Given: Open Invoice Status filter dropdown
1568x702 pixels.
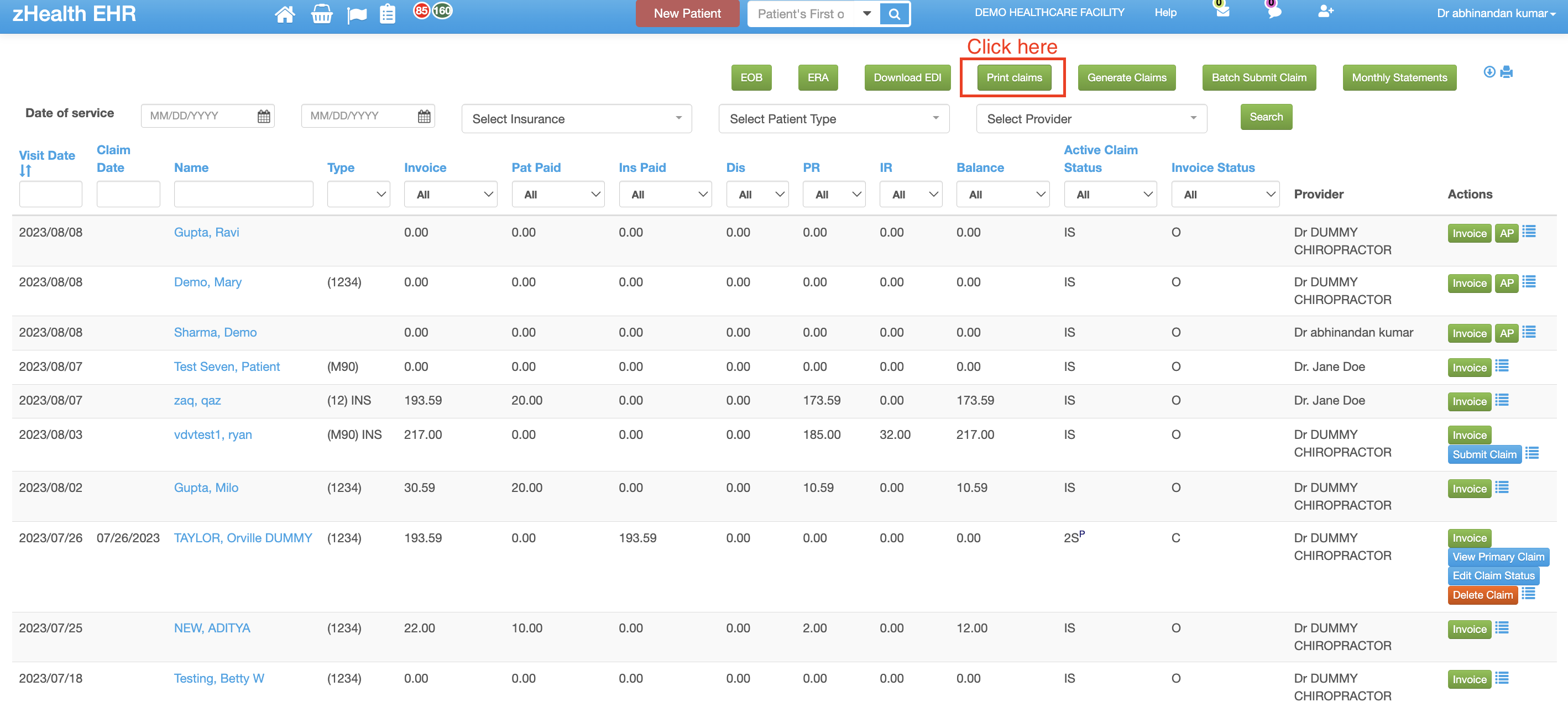Looking at the screenshot, I should click(x=1225, y=194).
